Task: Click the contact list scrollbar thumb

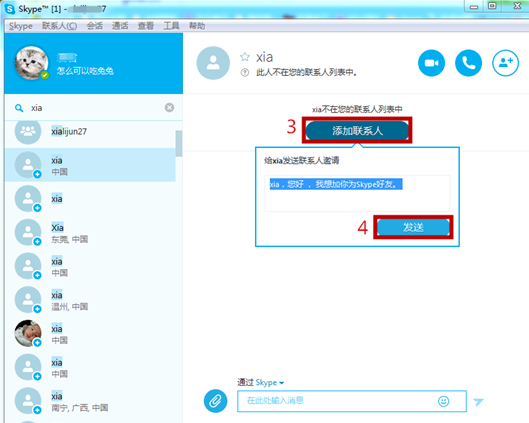Action: point(179,143)
